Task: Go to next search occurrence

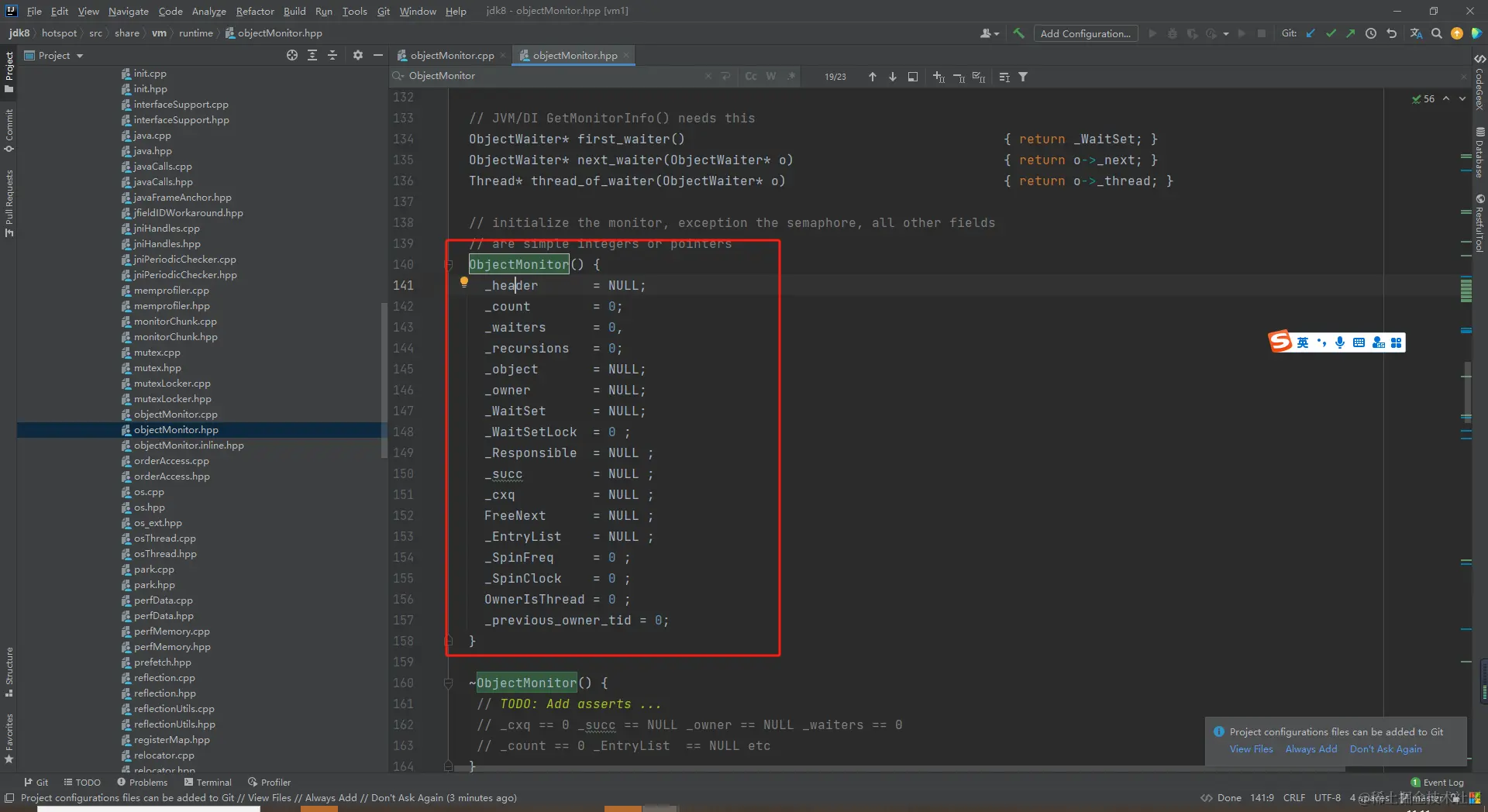Action: coord(893,77)
